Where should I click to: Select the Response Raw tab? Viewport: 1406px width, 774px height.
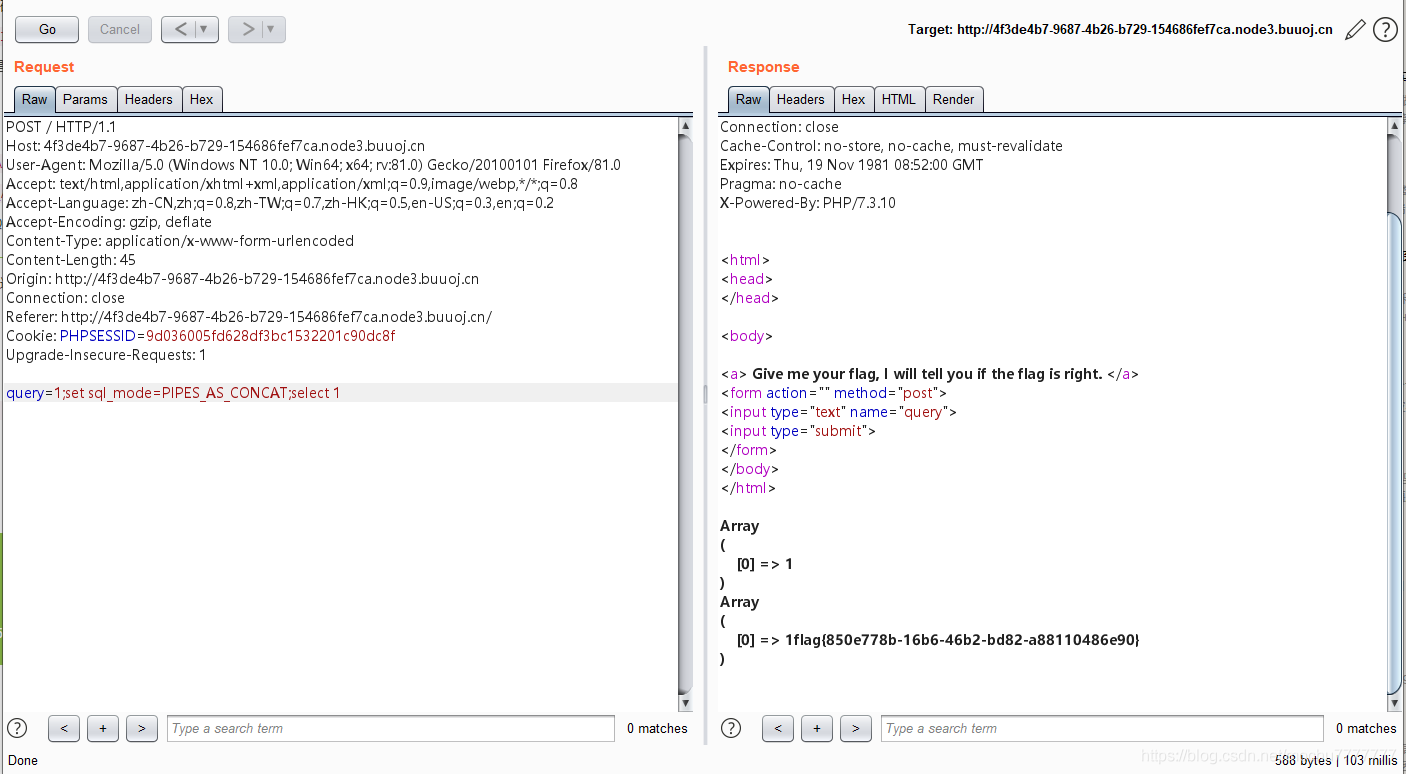[x=749, y=99]
